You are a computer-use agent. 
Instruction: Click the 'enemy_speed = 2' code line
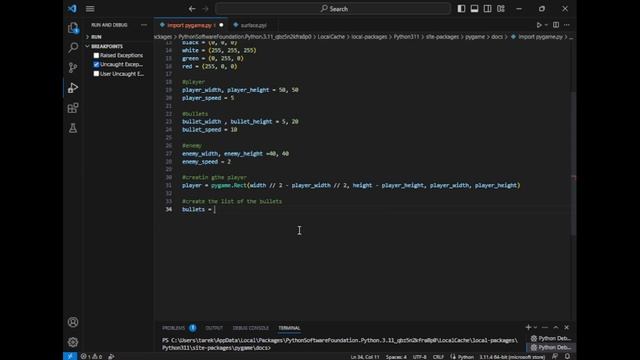206,162
